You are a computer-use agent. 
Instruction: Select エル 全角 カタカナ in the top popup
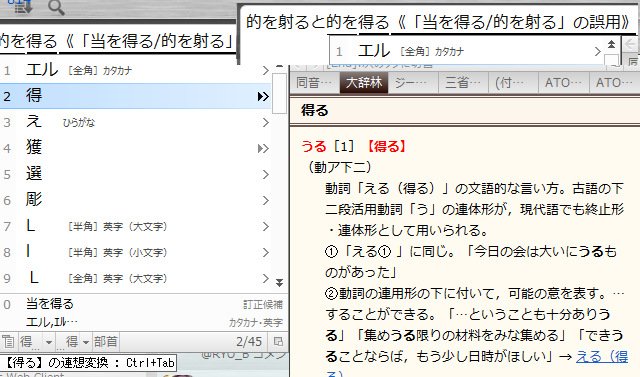click(x=467, y=51)
